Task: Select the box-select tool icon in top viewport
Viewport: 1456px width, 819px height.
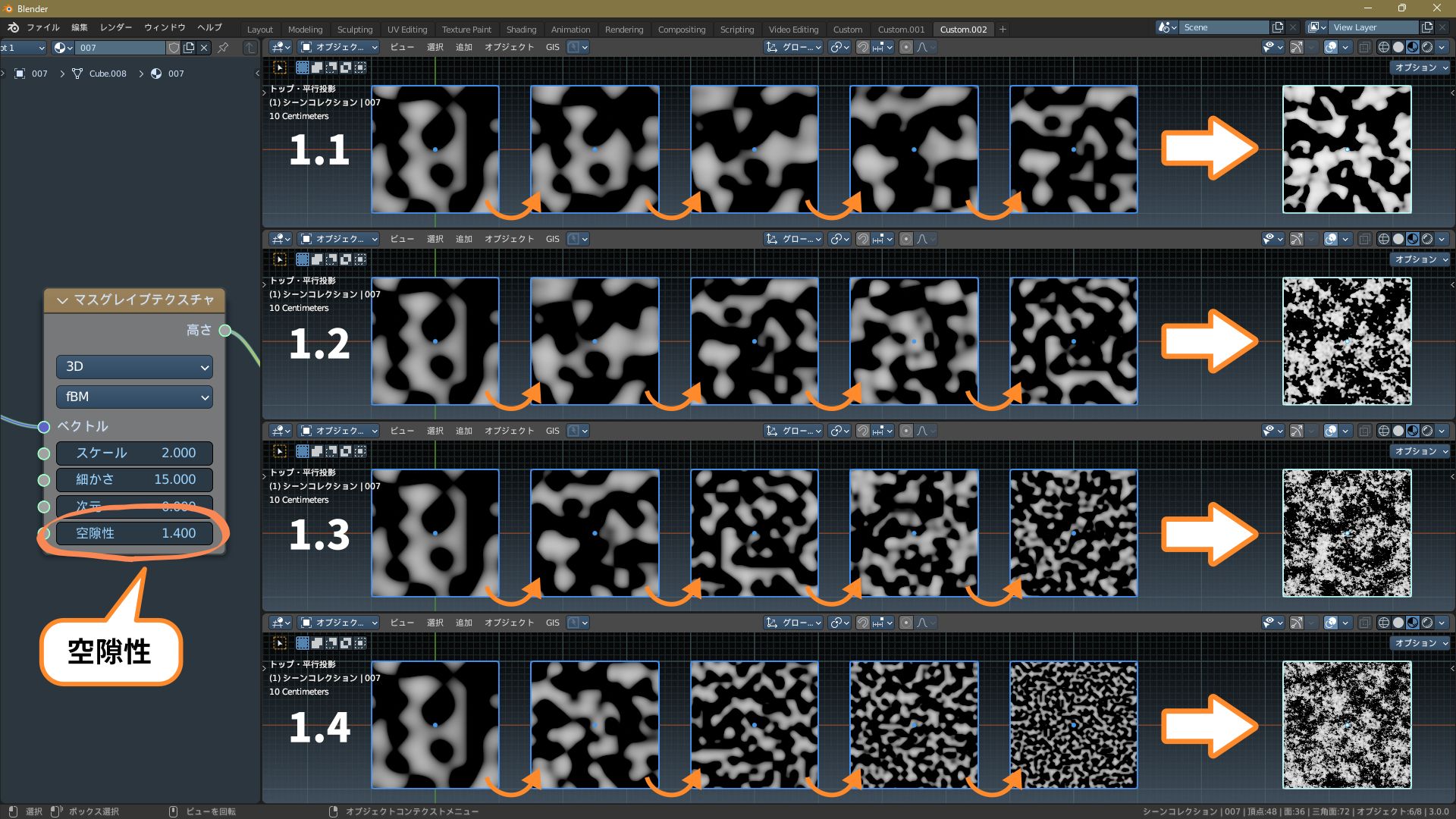Action: [280, 67]
